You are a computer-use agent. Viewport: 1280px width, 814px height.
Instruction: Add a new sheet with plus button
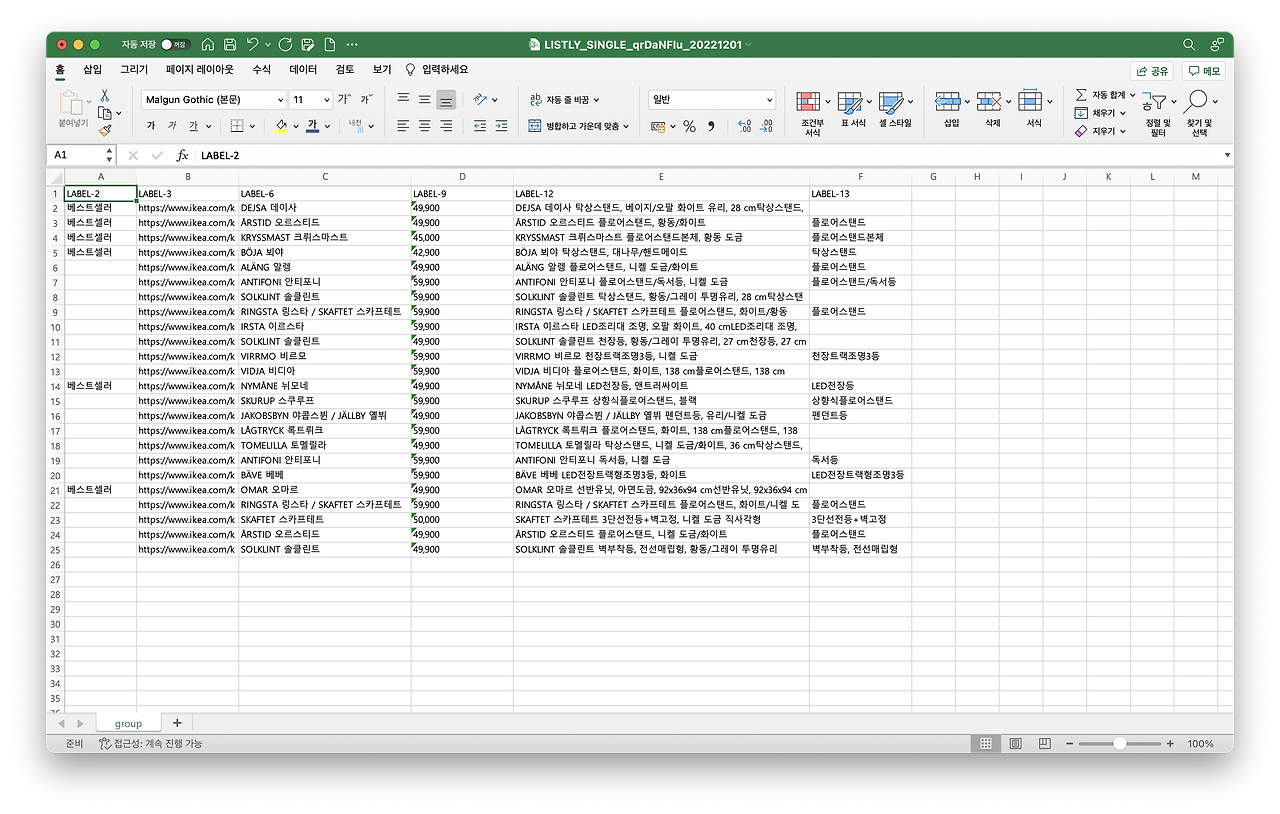point(177,722)
